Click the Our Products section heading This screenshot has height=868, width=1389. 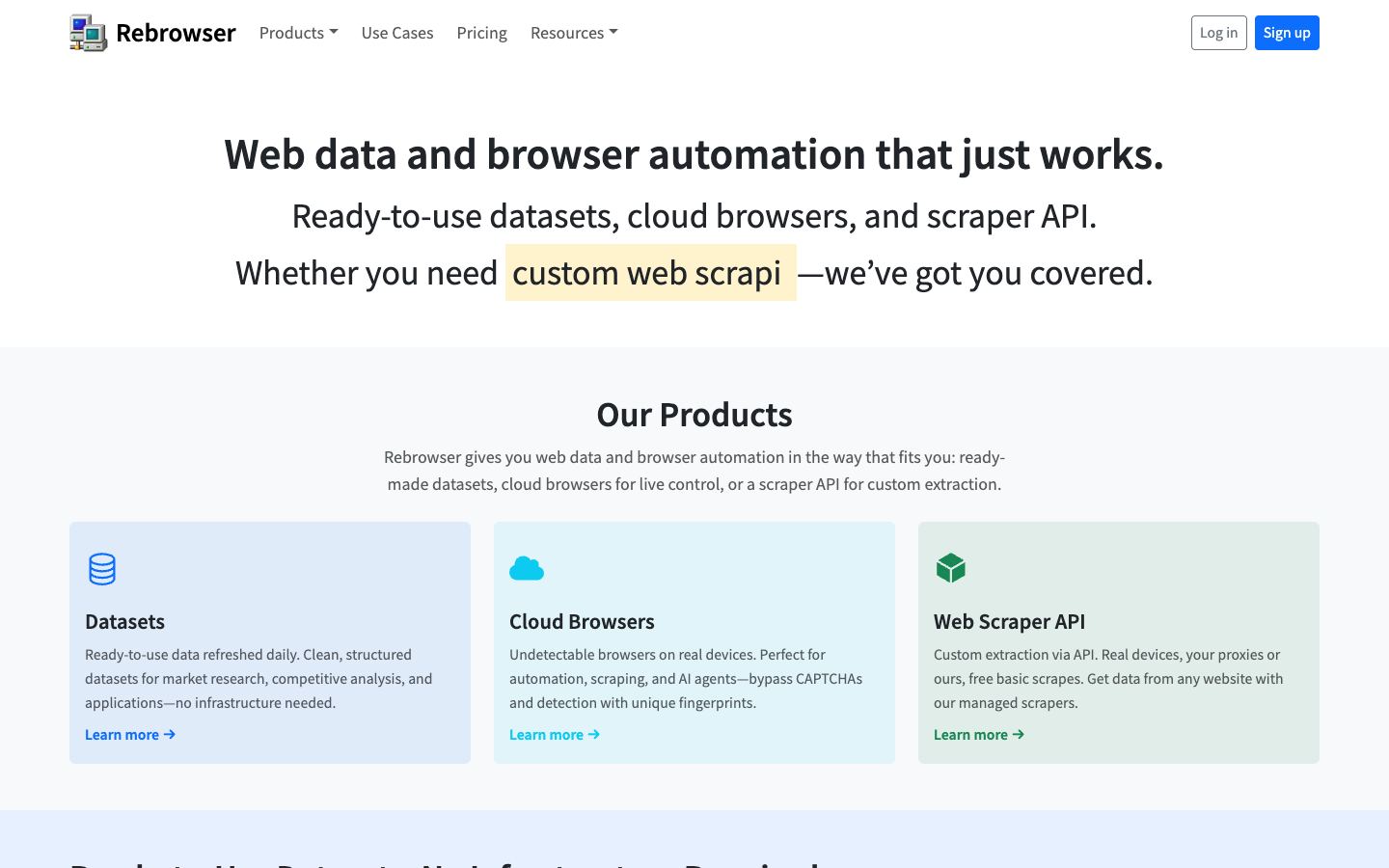coord(694,415)
